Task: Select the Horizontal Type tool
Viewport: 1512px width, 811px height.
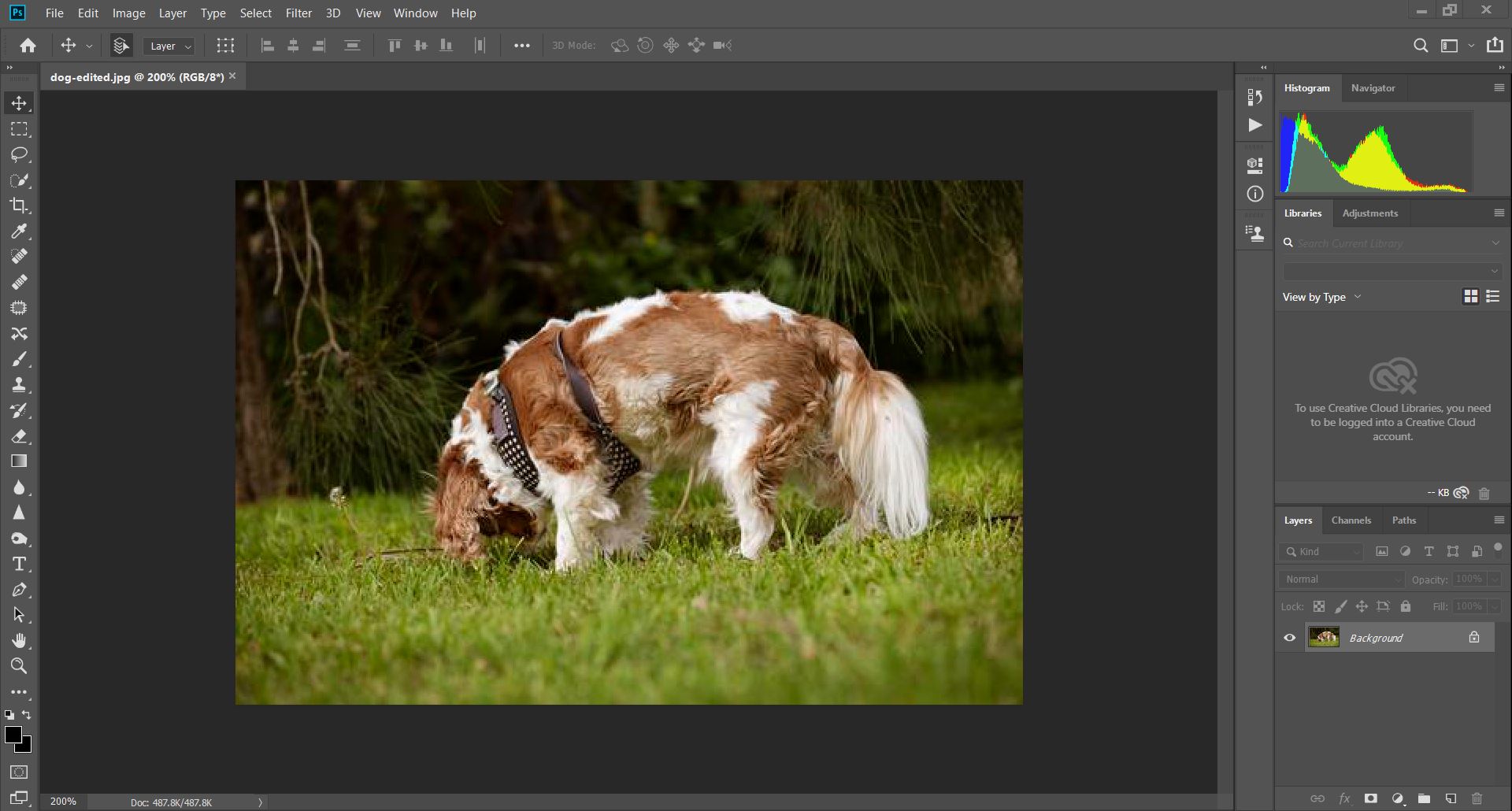Action: [x=19, y=564]
